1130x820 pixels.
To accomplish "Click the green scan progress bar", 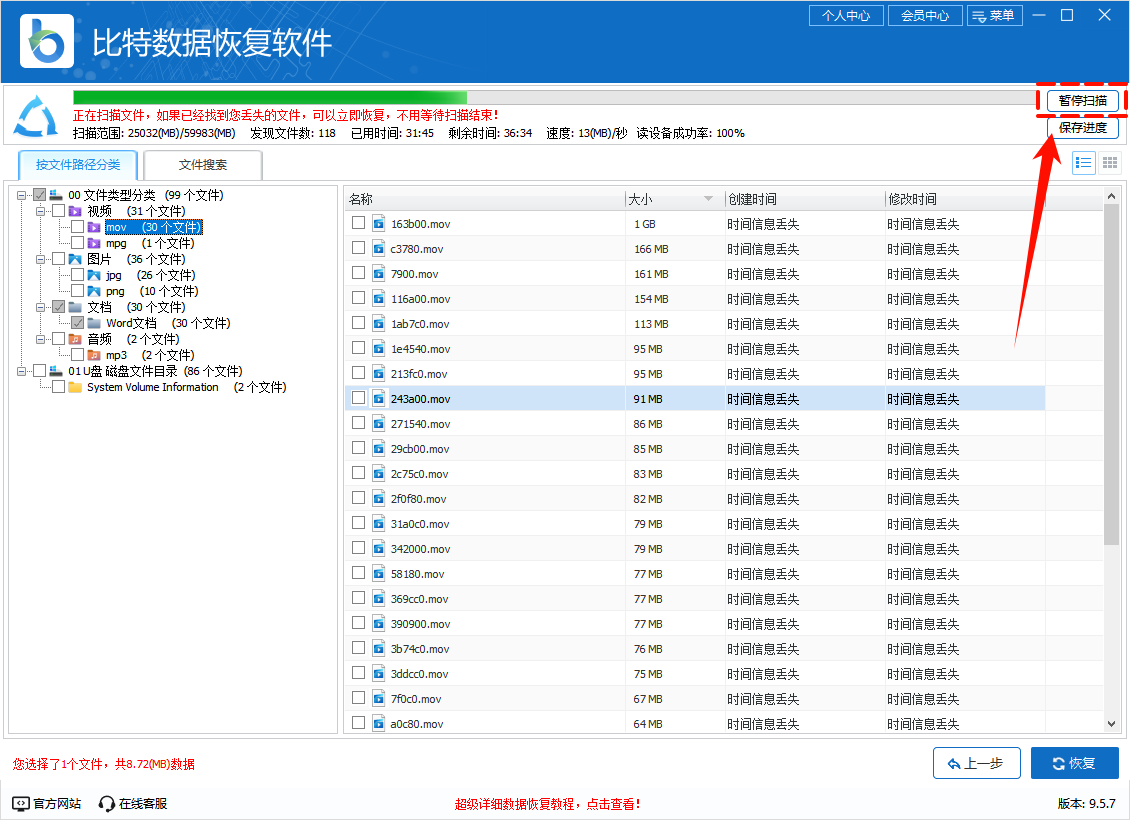I will [270, 97].
